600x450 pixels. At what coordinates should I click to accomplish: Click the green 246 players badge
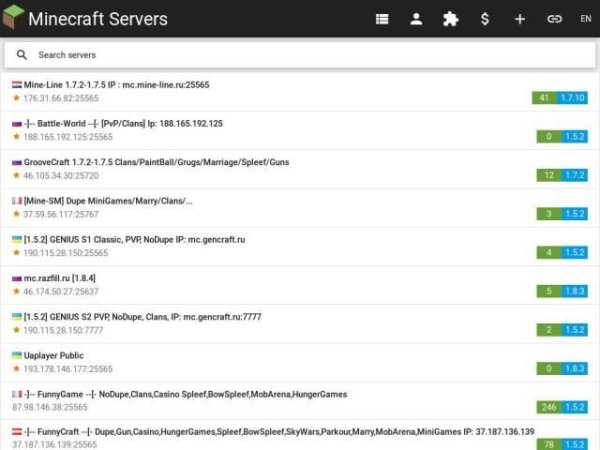point(549,407)
